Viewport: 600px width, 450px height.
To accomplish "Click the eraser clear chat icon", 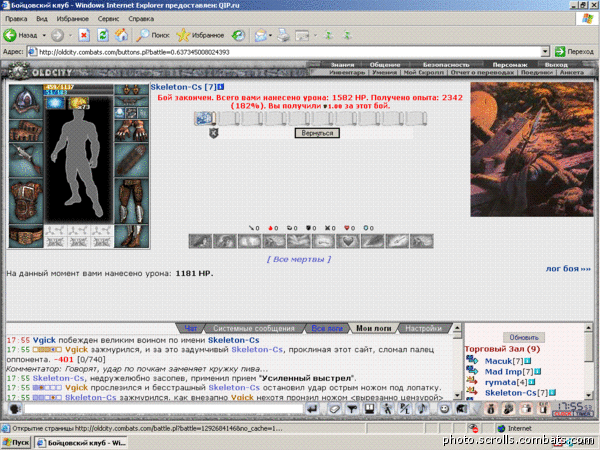I will pos(334,409).
